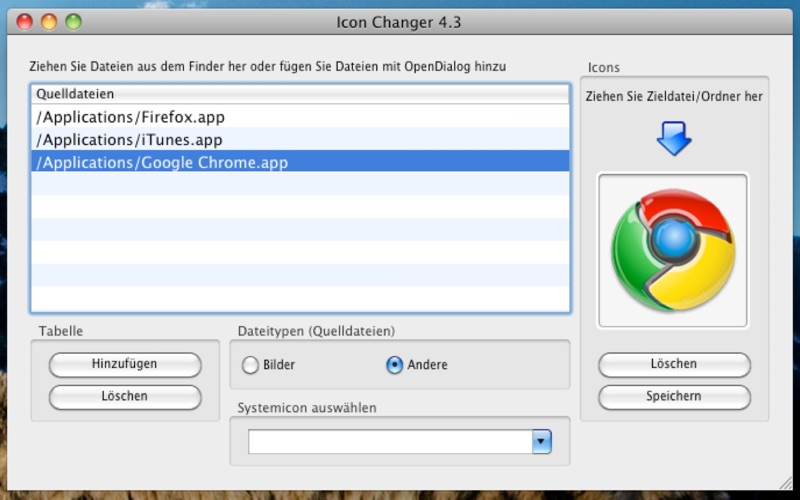Select the Andere radio button
Image resolution: width=800 pixels, height=500 pixels.
click(x=394, y=365)
